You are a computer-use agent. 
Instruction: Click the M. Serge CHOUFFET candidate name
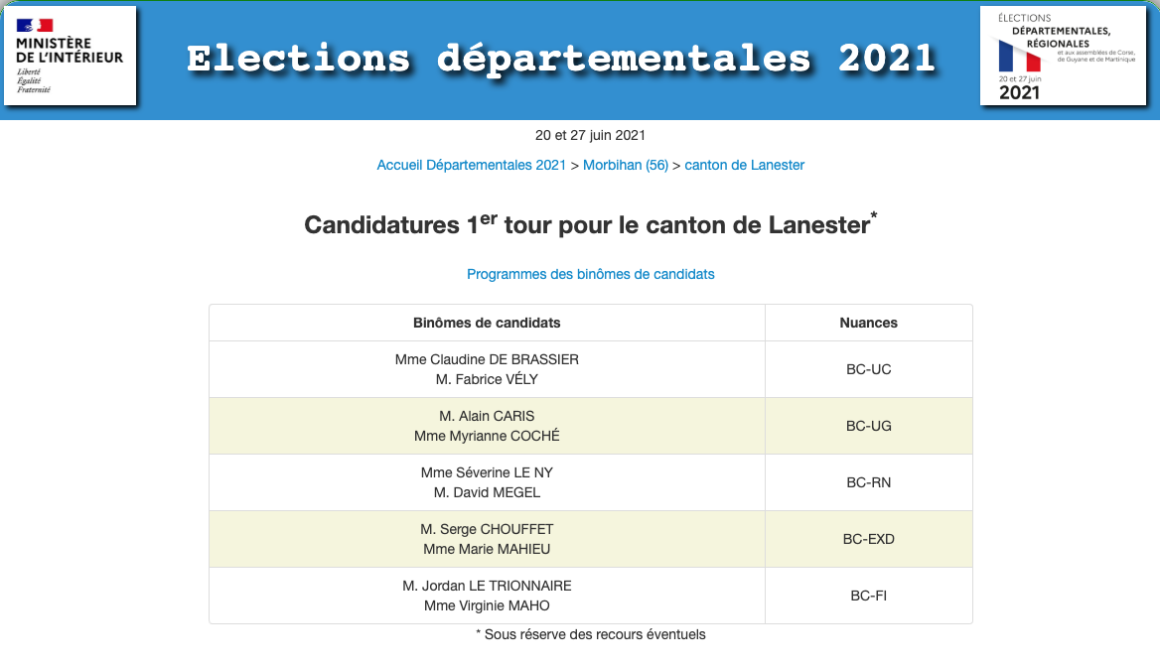click(x=486, y=529)
